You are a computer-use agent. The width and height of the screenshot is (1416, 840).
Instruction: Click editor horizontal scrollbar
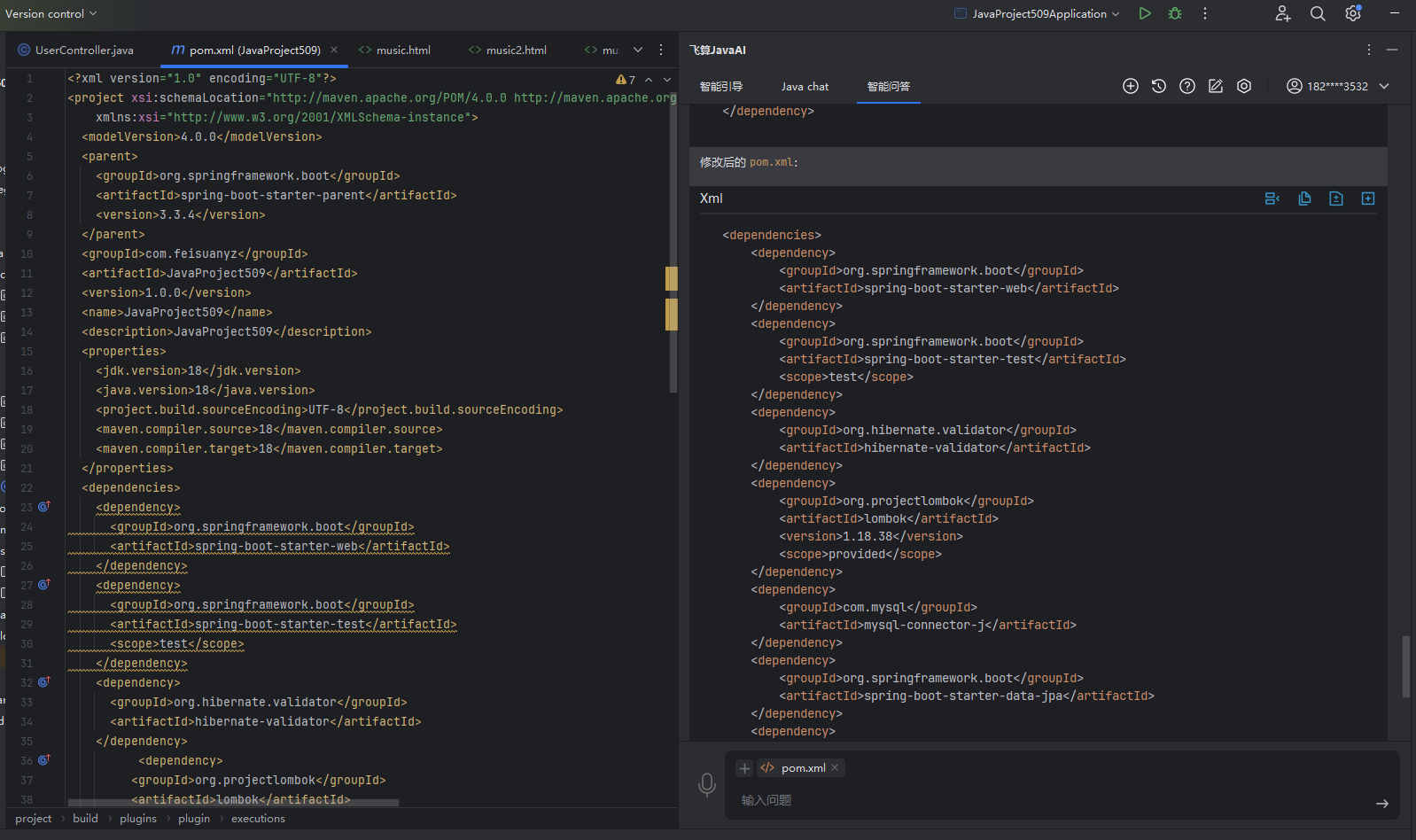(x=233, y=803)
